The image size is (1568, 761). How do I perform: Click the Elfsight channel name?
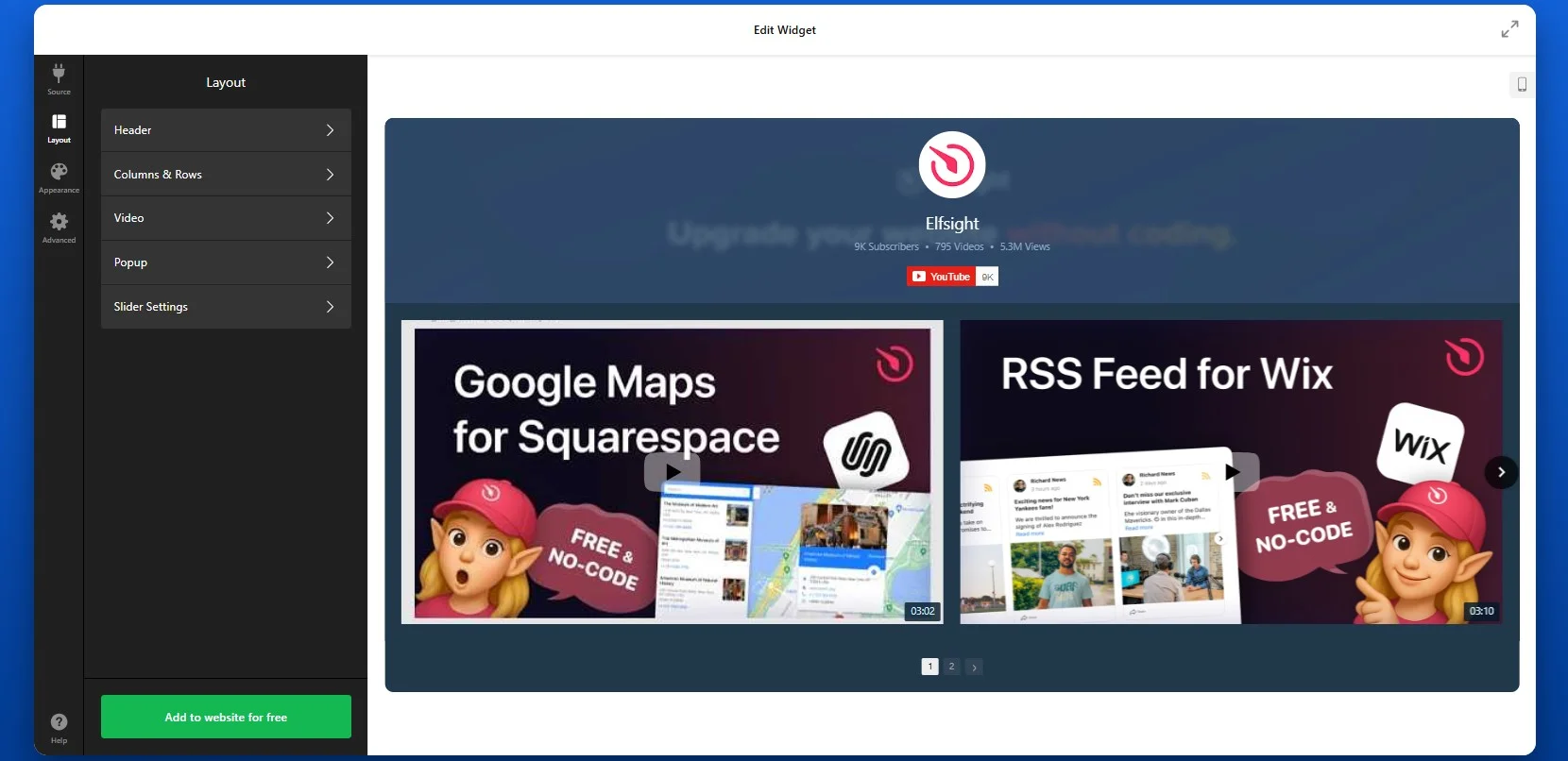tap(952, 224)
